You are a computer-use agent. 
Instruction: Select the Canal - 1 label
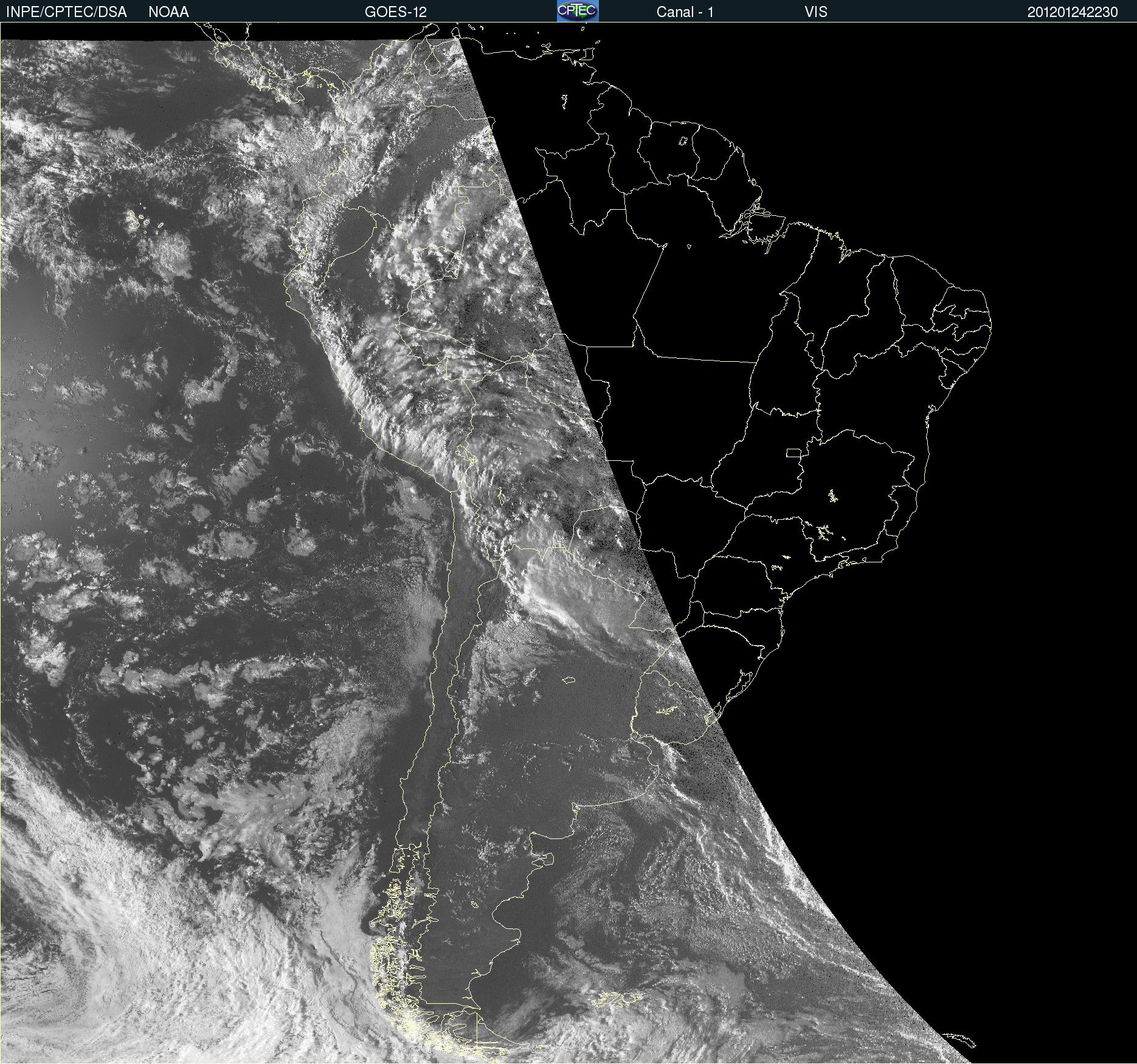point(685,12)
